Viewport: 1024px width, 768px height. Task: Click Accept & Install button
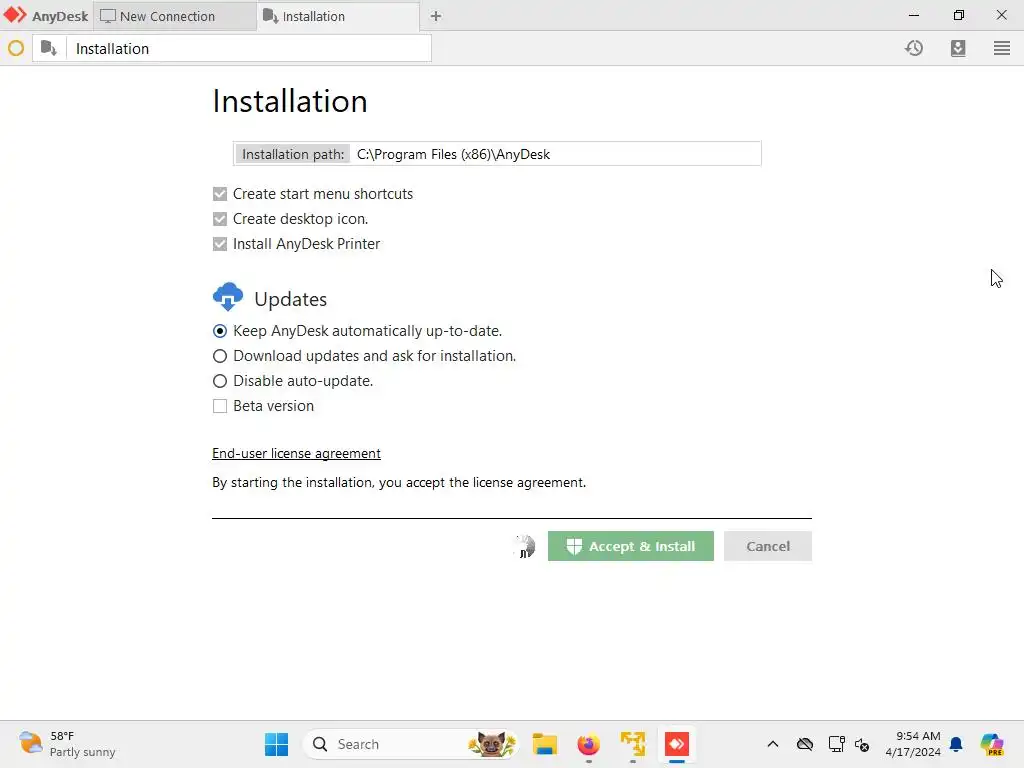630,546
